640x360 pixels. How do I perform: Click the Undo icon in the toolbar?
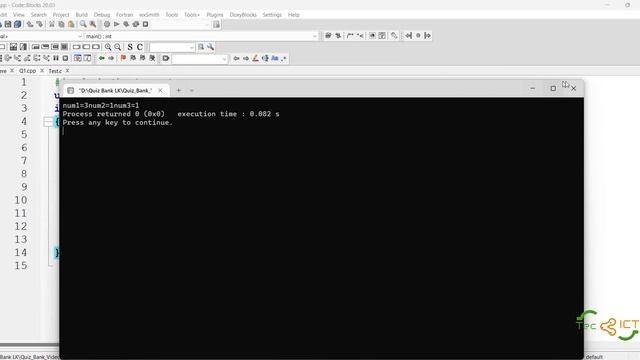click(30, 24)
